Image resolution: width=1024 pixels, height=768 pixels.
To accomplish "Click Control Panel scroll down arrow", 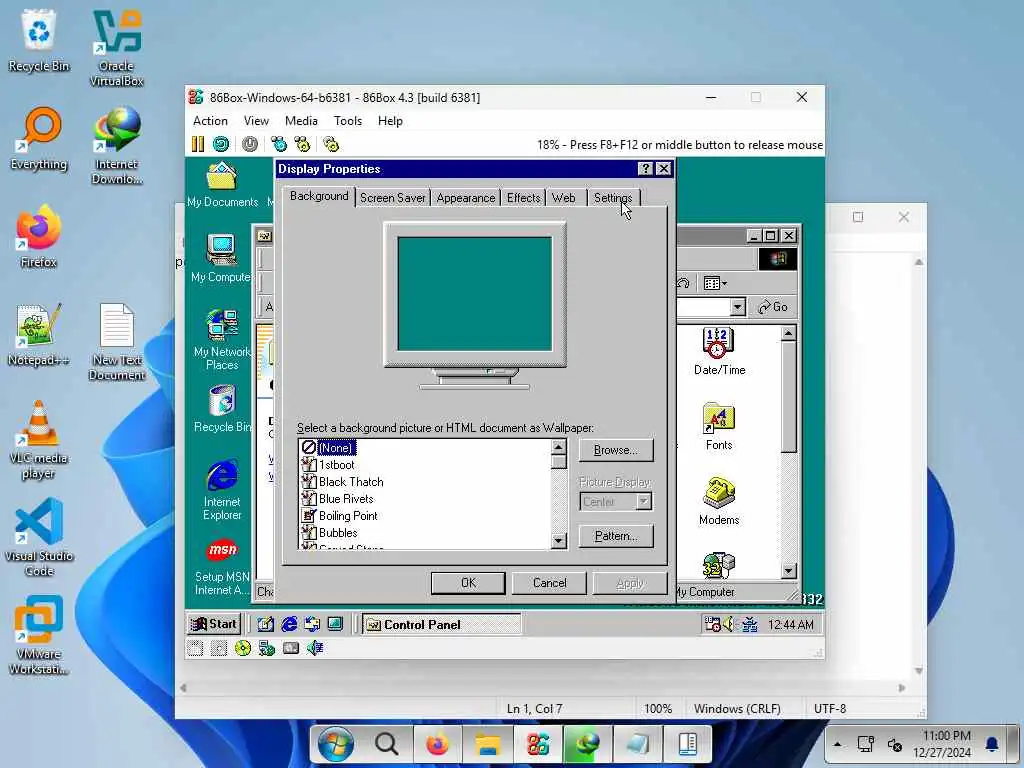I will [788, 571].
